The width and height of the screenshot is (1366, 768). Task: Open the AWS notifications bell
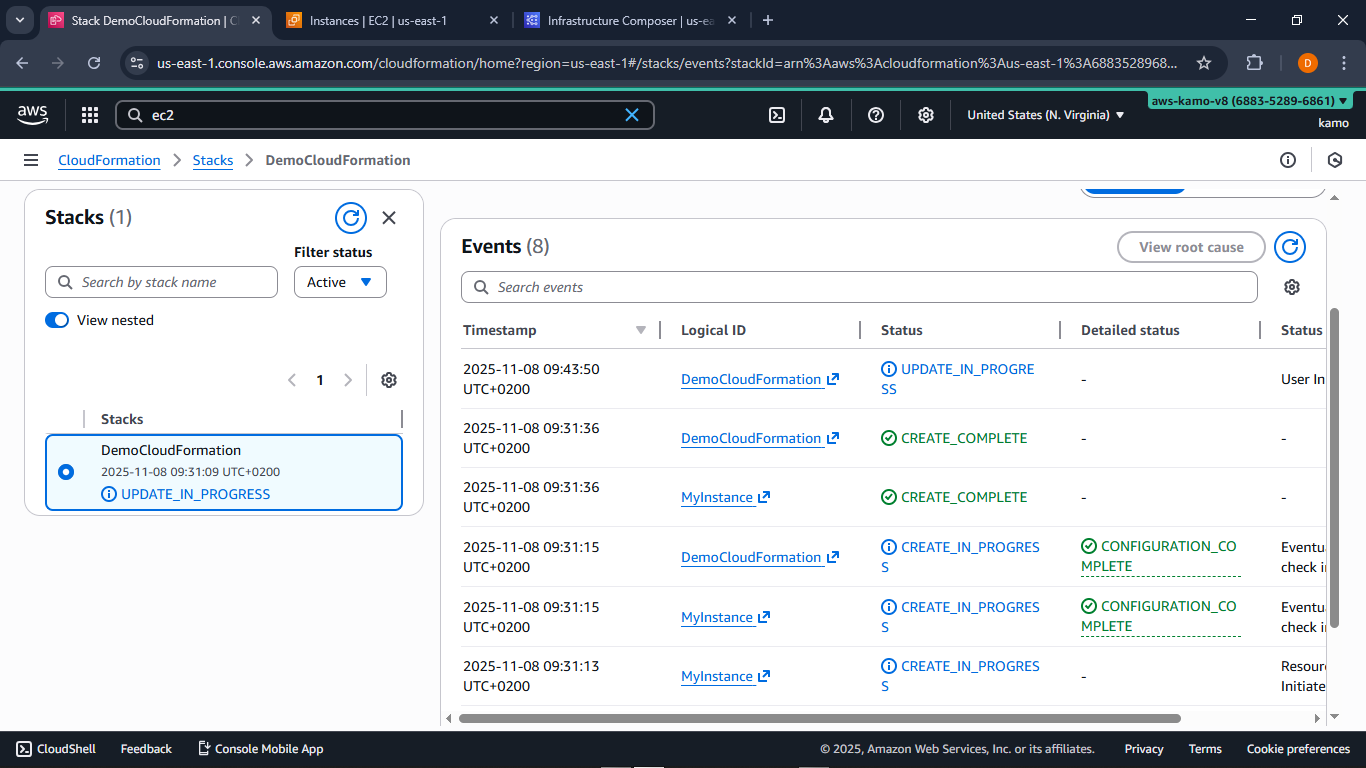point(826,115)
